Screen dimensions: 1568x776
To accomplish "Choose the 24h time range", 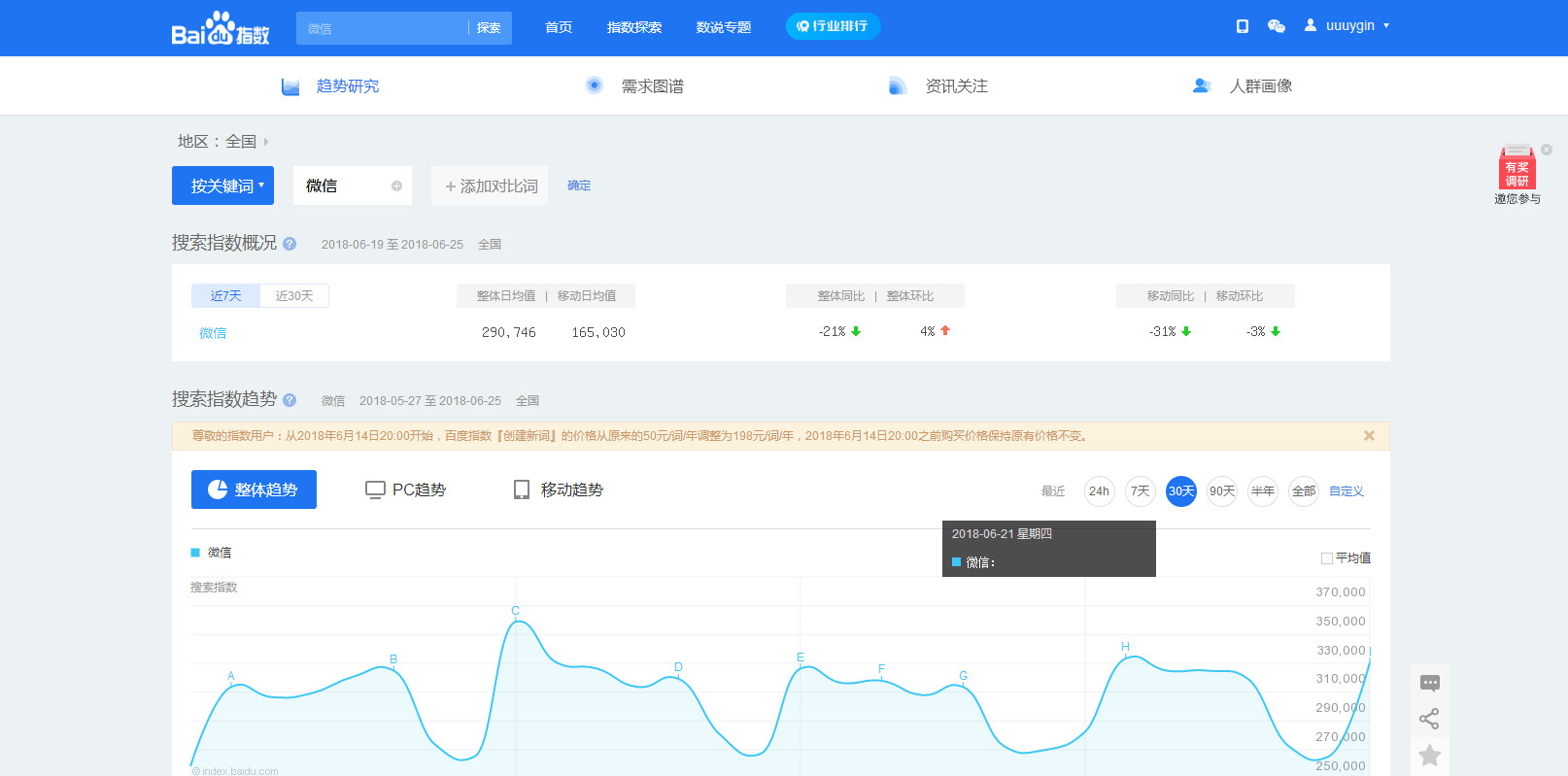I will click(1099, 491).
